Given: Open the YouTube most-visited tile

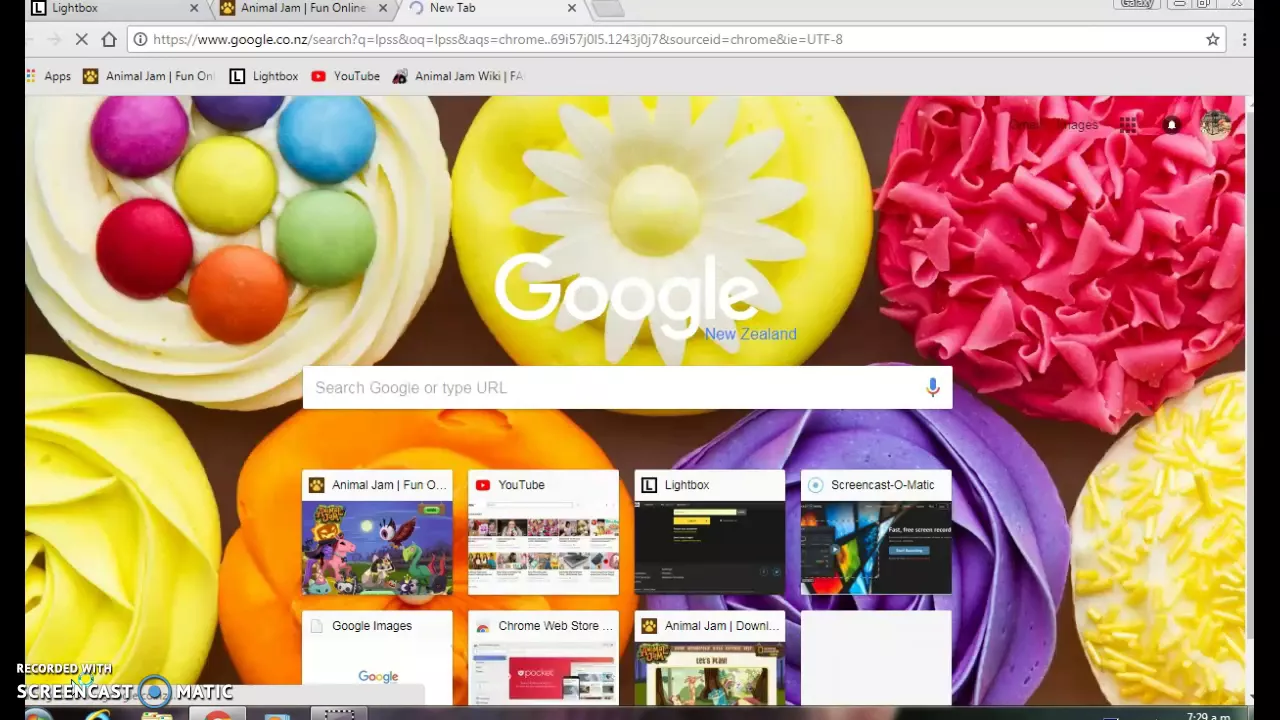Looking at the screenshot, I should click(543, 533).
